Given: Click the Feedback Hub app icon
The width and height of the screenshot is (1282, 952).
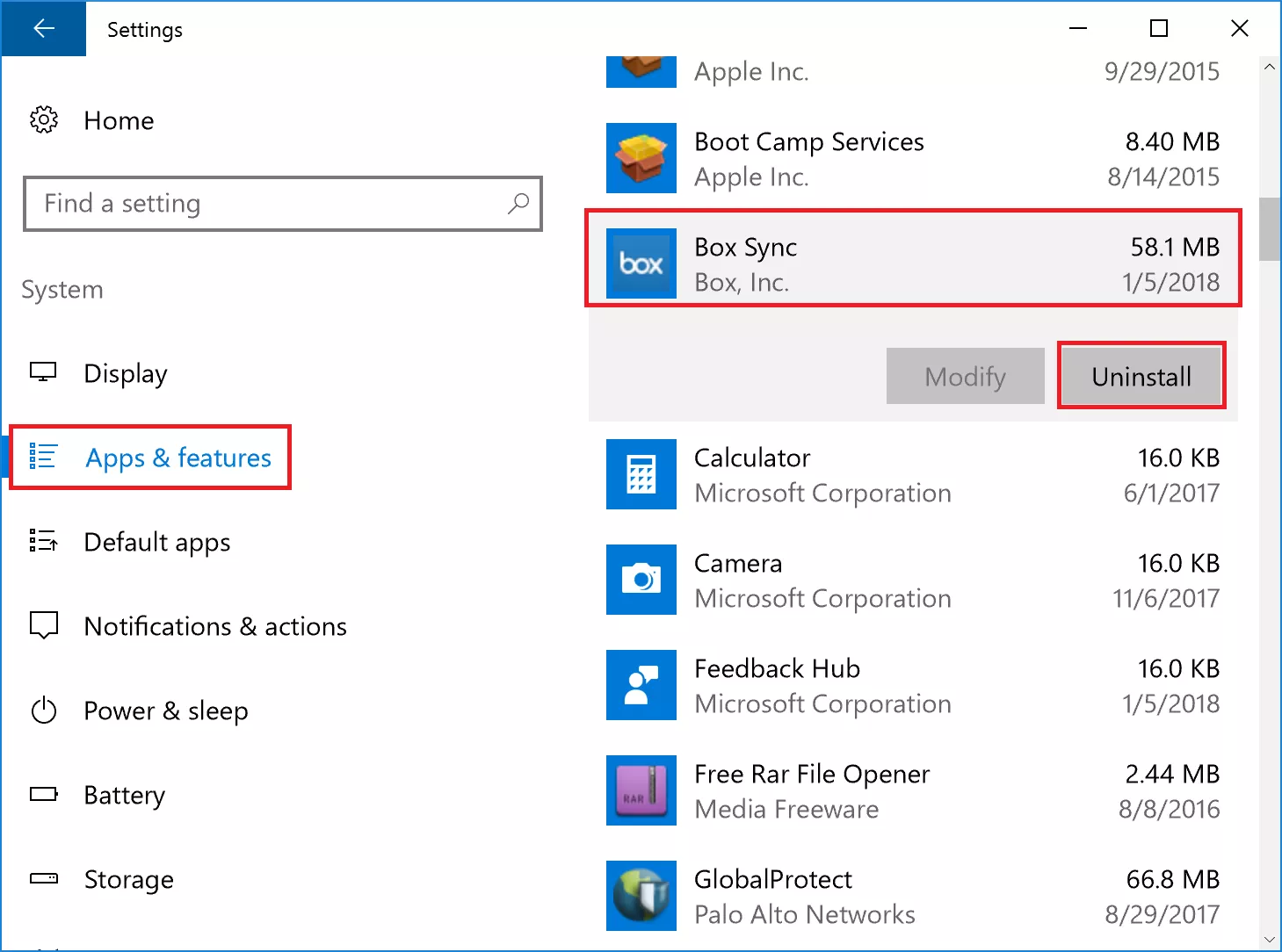Looking at the screenshot, I should pyautogui.click(x=641, y=685).
